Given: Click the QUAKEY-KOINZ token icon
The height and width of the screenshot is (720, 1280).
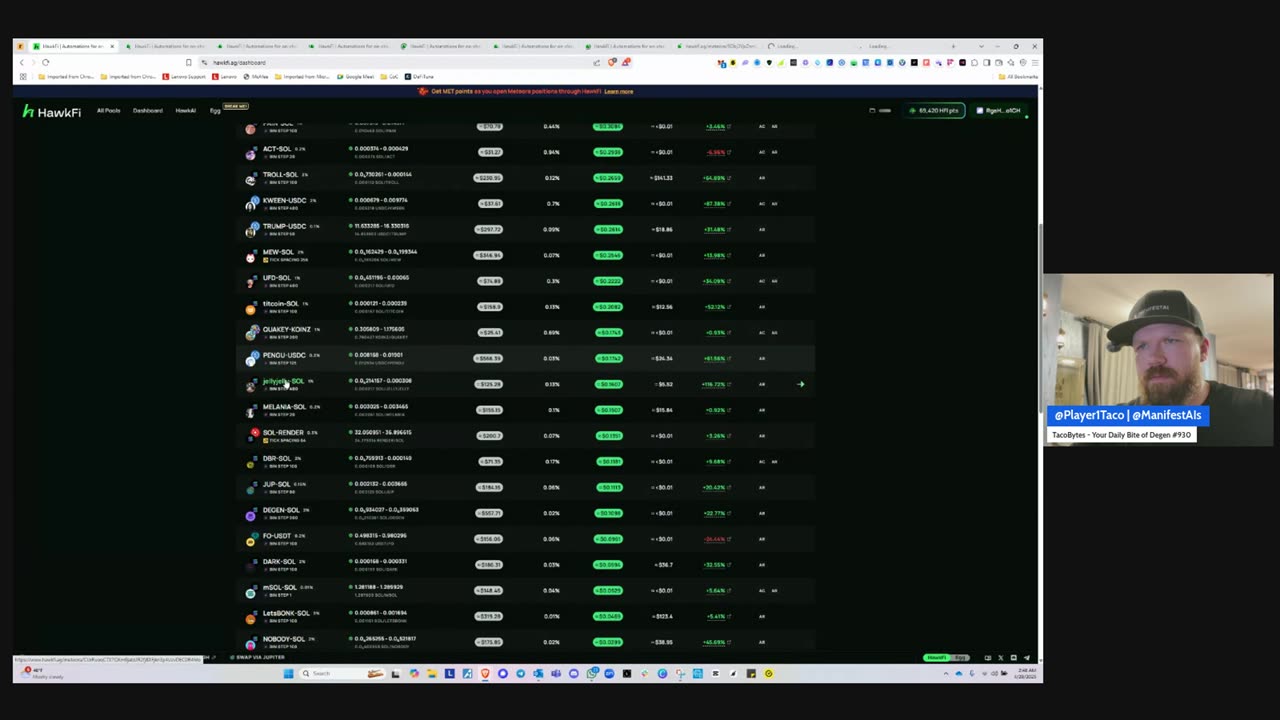Looking at the screenshot, I should pyautogui.click(x=250, y=333).
